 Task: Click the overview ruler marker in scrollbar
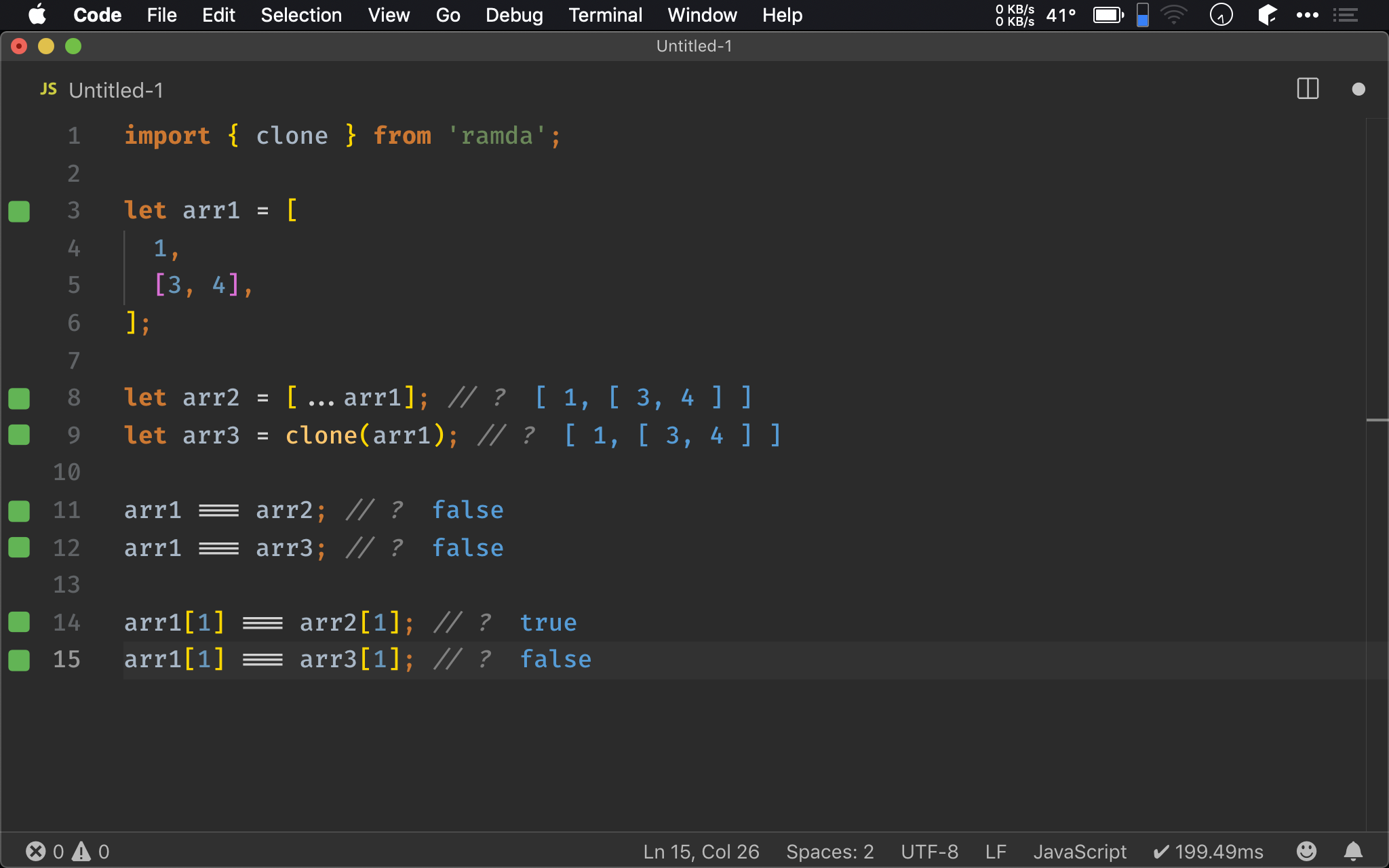1377,420
